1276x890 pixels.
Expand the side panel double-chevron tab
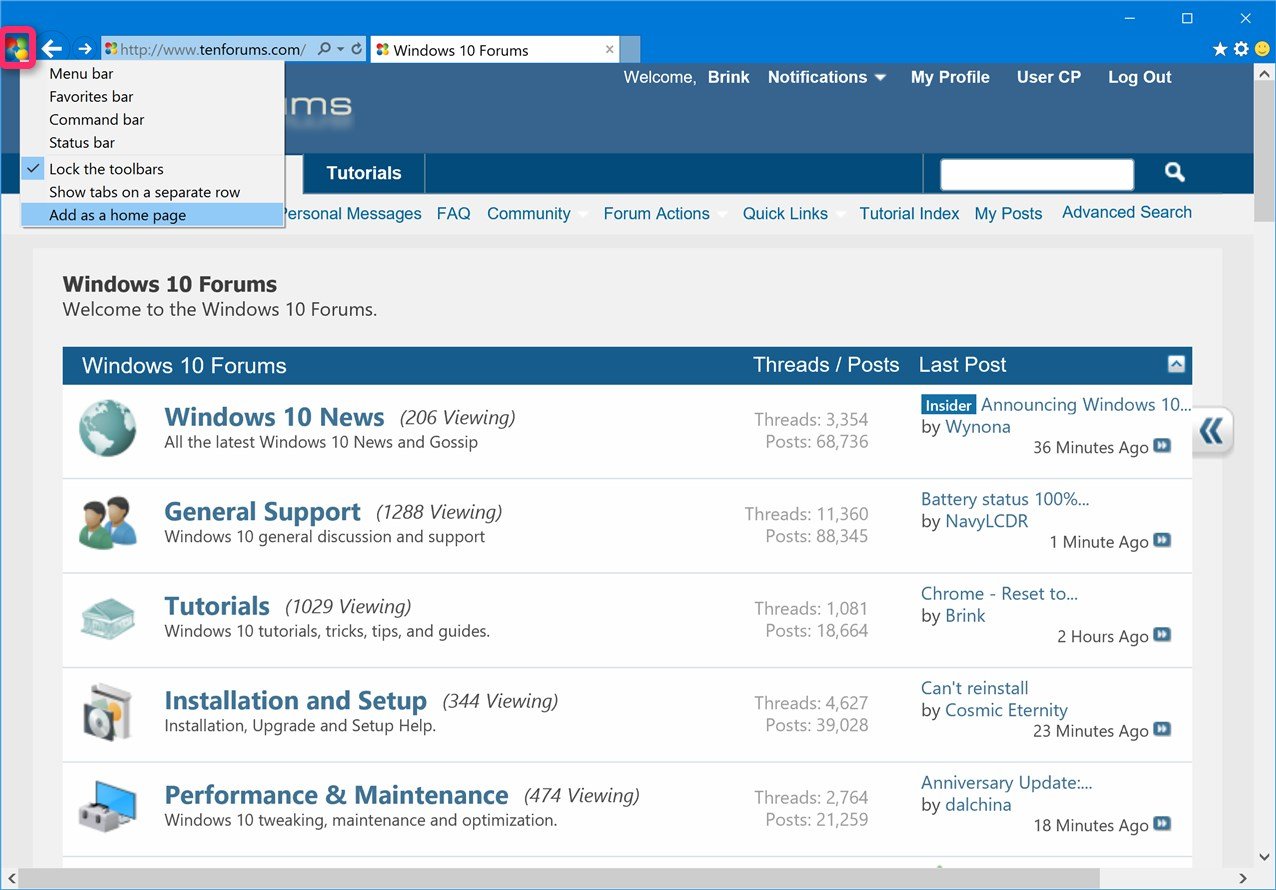pos(1212,432)
